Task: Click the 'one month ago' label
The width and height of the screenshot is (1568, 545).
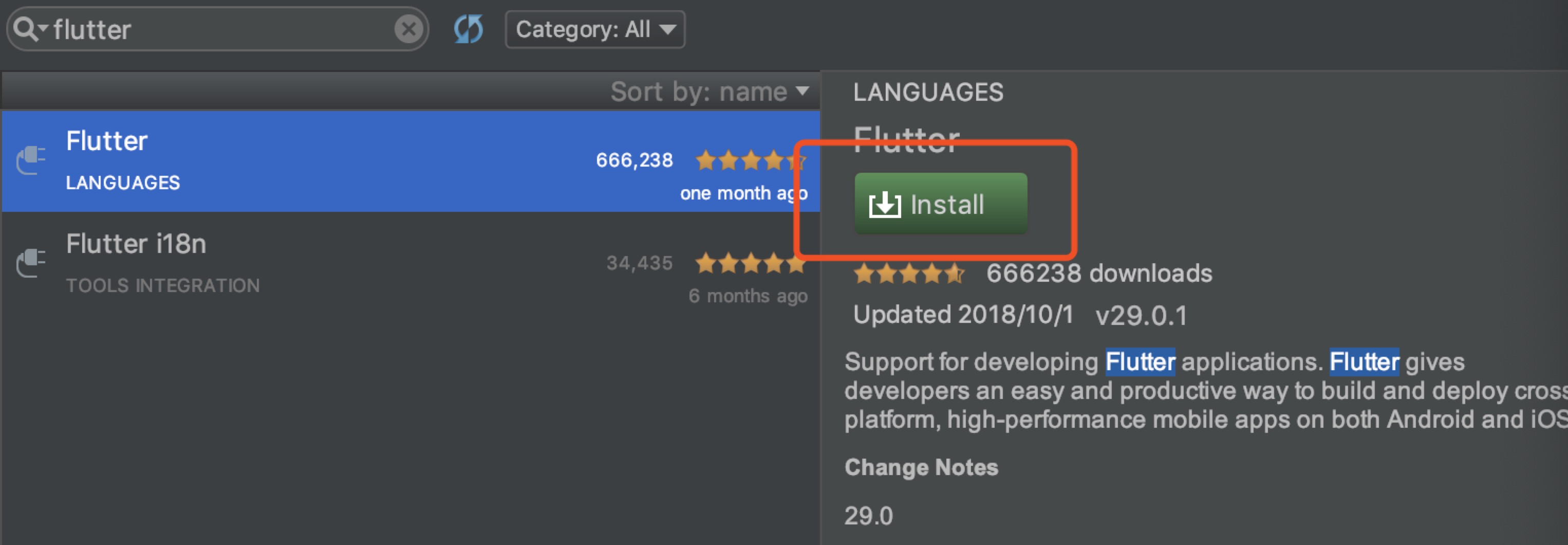Action: click(x=744, y=194)
